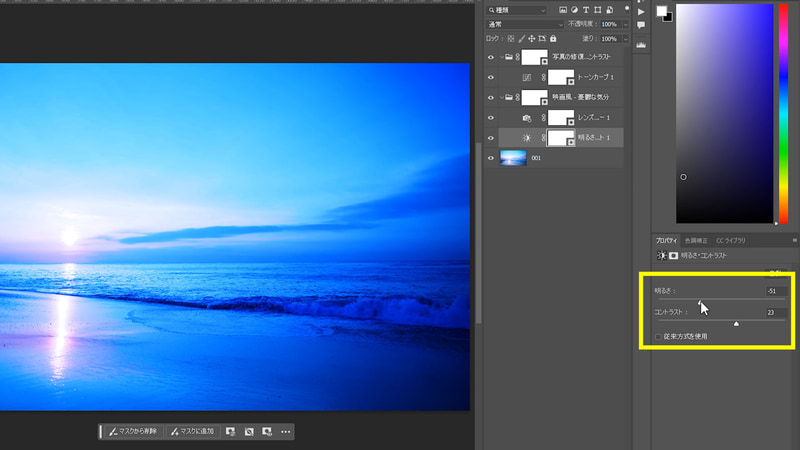Click the mask properties icon before the three dots
The height and width of the screenshot is (450, 800).
click(x=267, y=432)
